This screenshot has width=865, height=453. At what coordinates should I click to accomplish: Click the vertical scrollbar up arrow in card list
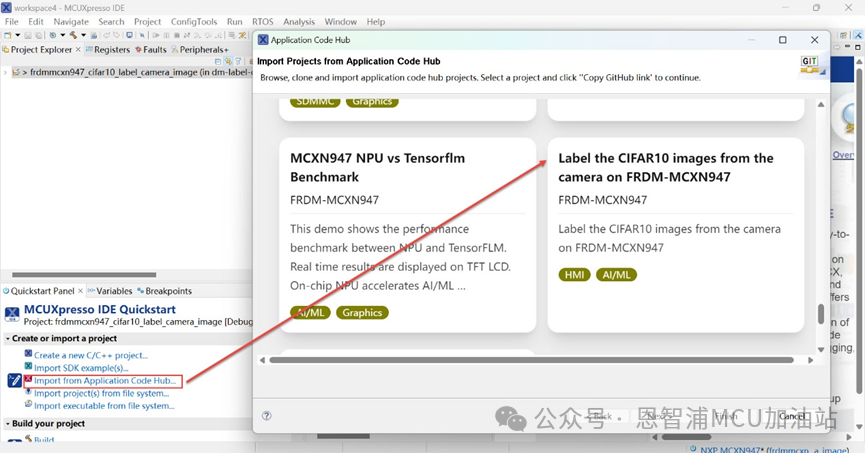click(821, 104)
